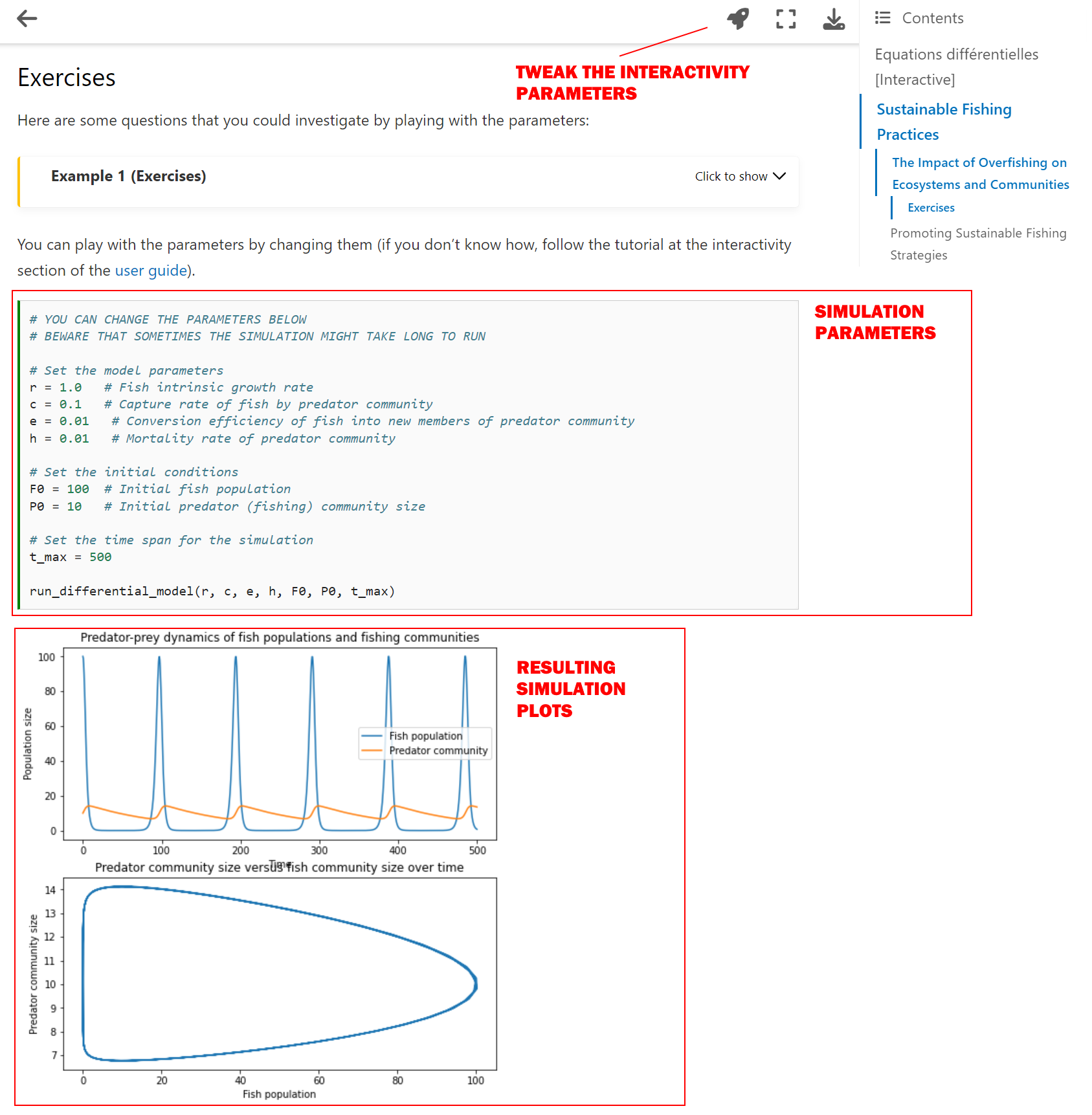1092x1115 pixels.
Task: Select Exercises in the contents sidebar
Action: [931, 208]
